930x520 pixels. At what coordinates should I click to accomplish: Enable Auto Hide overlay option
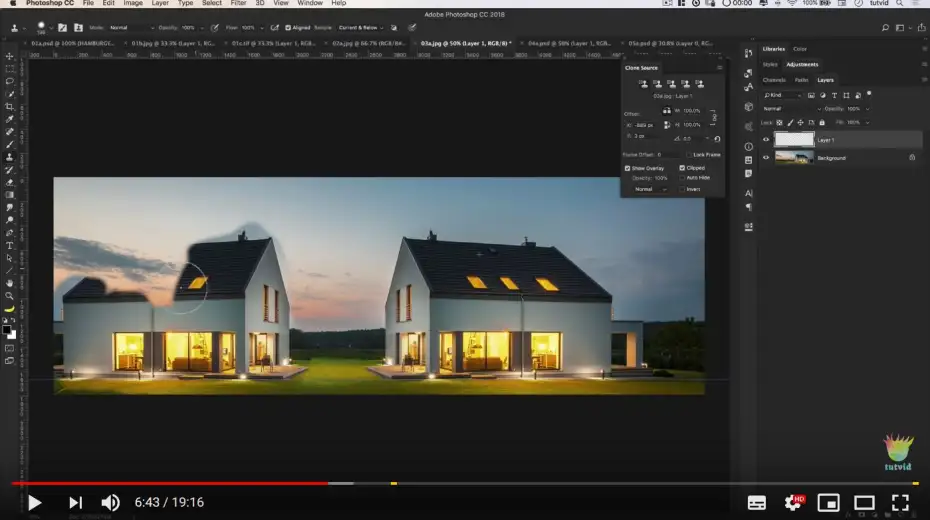point(682,178)
